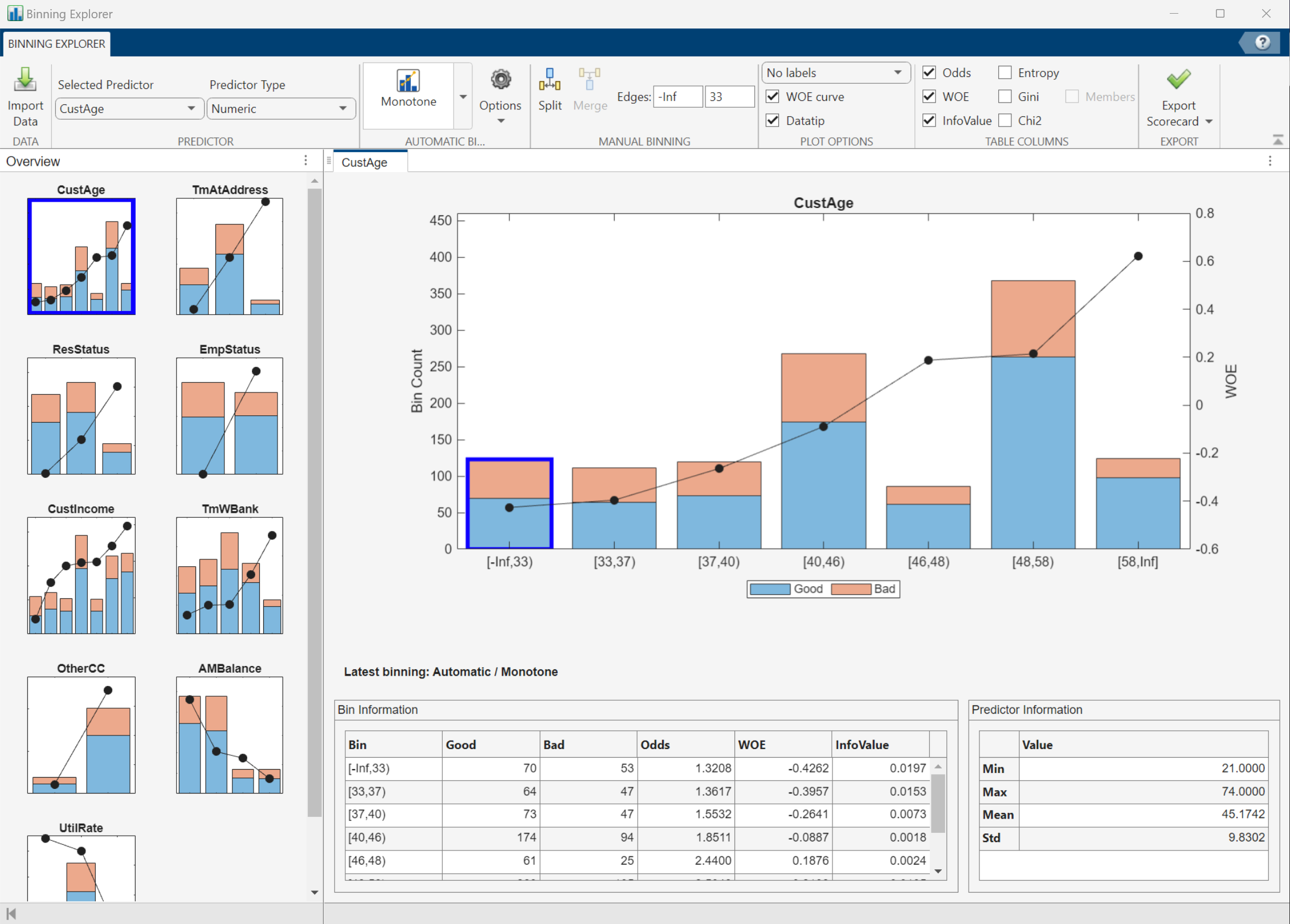The image size is (1290, 924).
Task: Select the TmWBank overview thumbnail
Action: pyautogui.click(x=230, y=575)
